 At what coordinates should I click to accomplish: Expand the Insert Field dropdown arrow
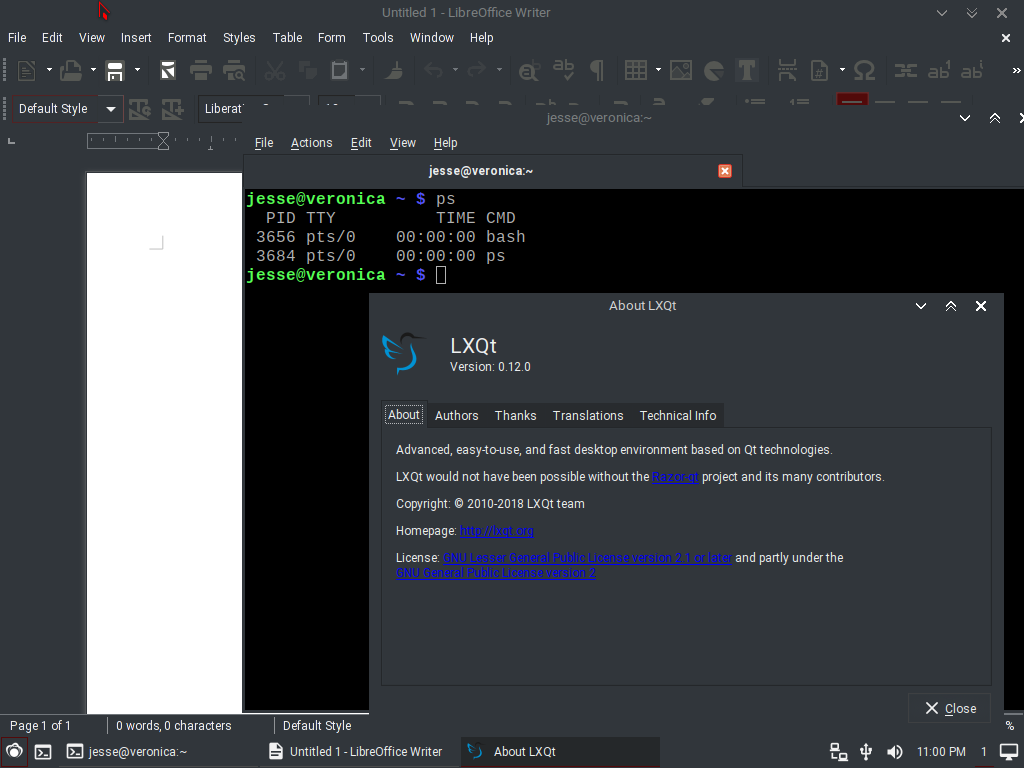point(842,70)
